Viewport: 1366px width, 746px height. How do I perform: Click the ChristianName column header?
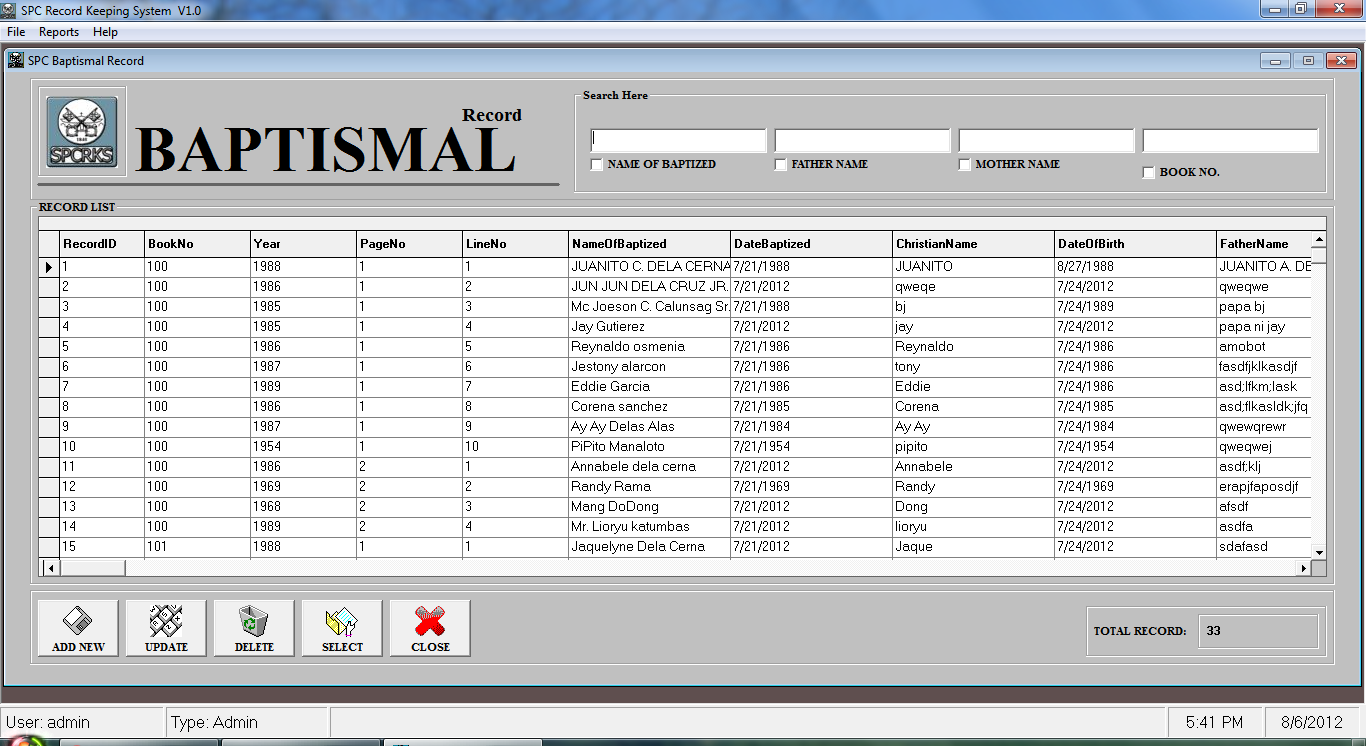(973, 244)
